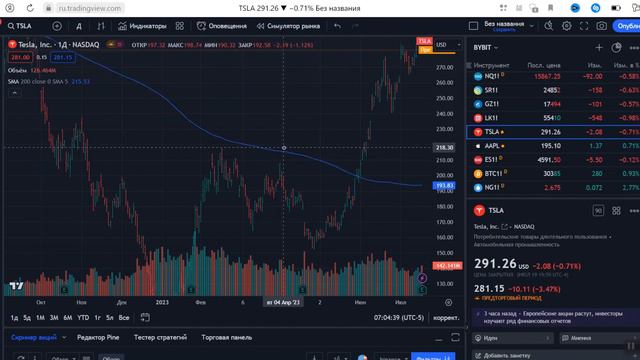This screenshot has height=360, width=640.
Task: Toggle fullscreen mode icon
Action: point(584,26)
